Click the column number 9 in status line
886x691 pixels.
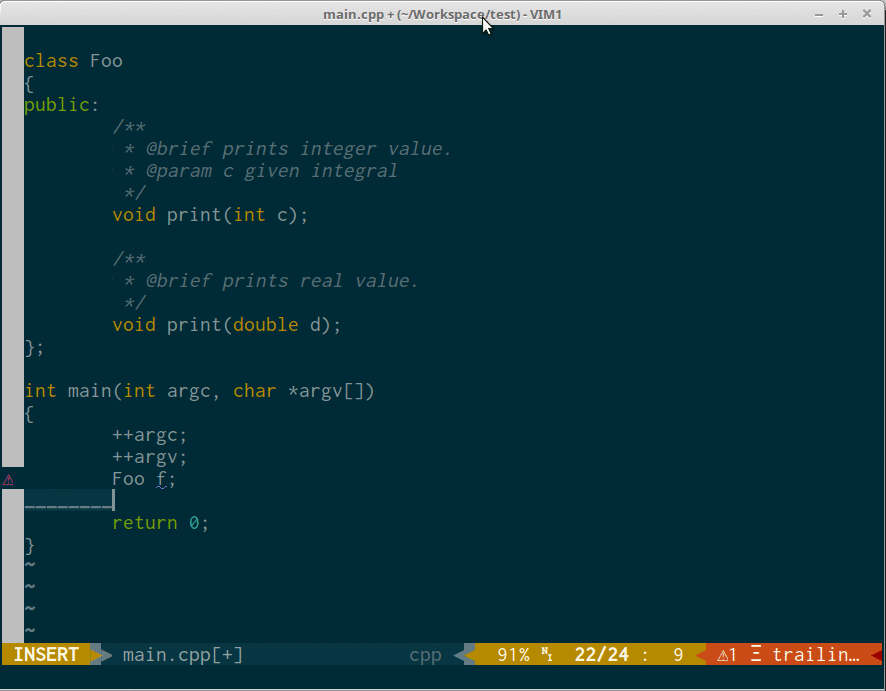pos(678,655)
